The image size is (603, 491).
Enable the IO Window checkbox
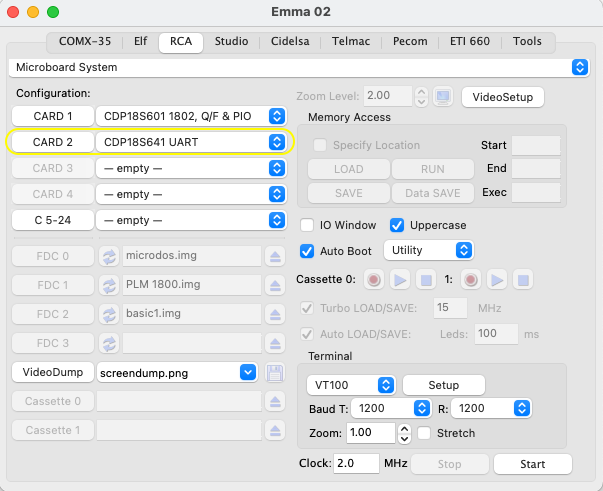[307, 225]
